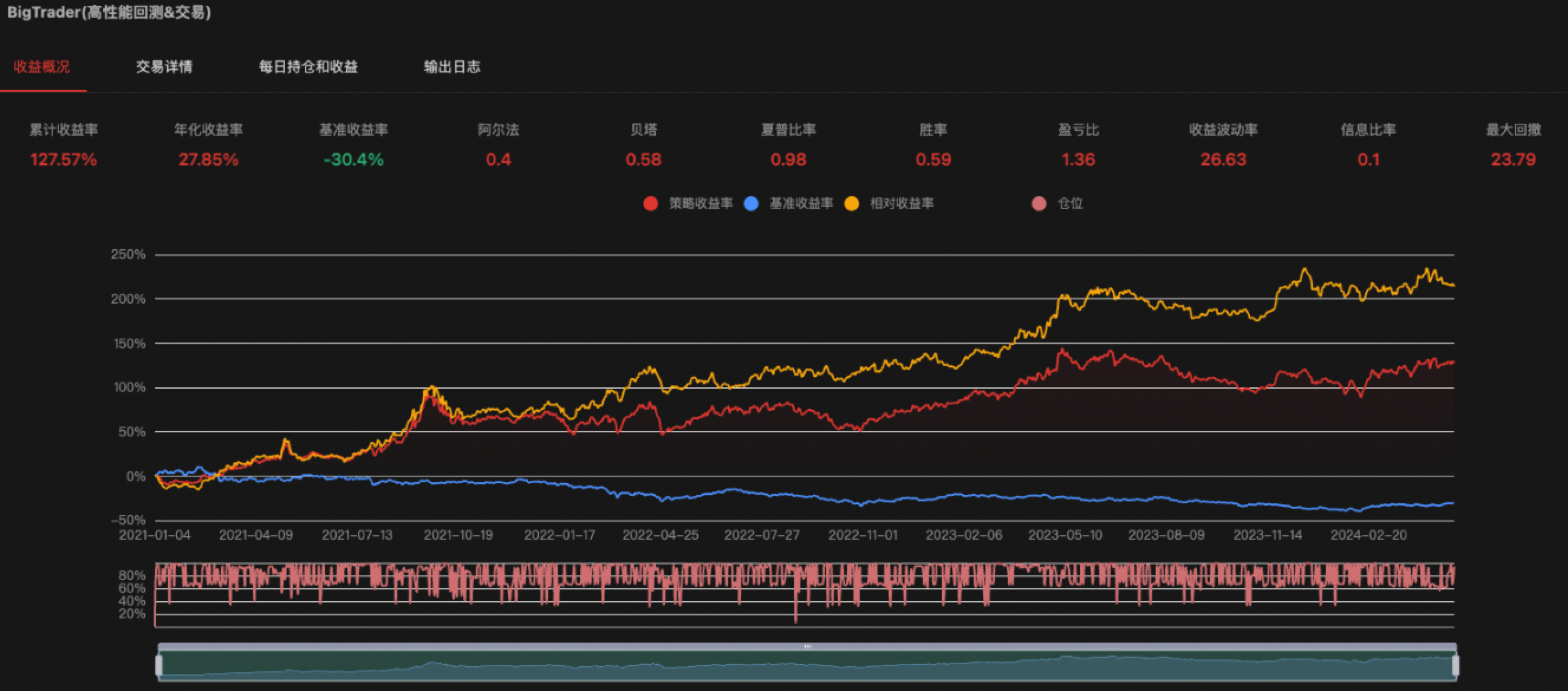The width and height of the screenshot is (1568, 691).
Task: Click left handle of date range slider
Action: [159, 666]
